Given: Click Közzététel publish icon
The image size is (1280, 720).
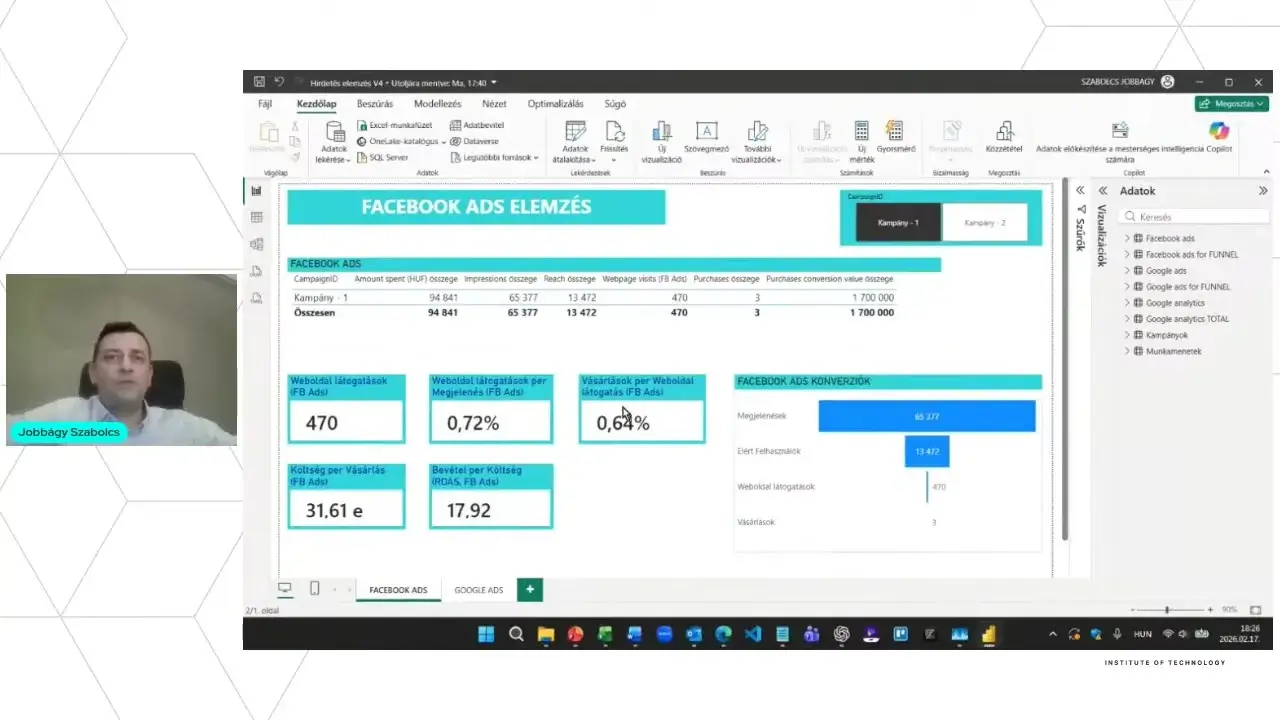Looking at the screenshot, I should (x=1004, y=130).
